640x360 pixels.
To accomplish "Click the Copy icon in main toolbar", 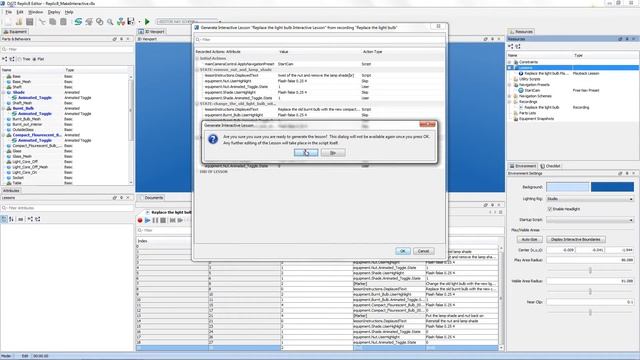I will pos(53,22).
